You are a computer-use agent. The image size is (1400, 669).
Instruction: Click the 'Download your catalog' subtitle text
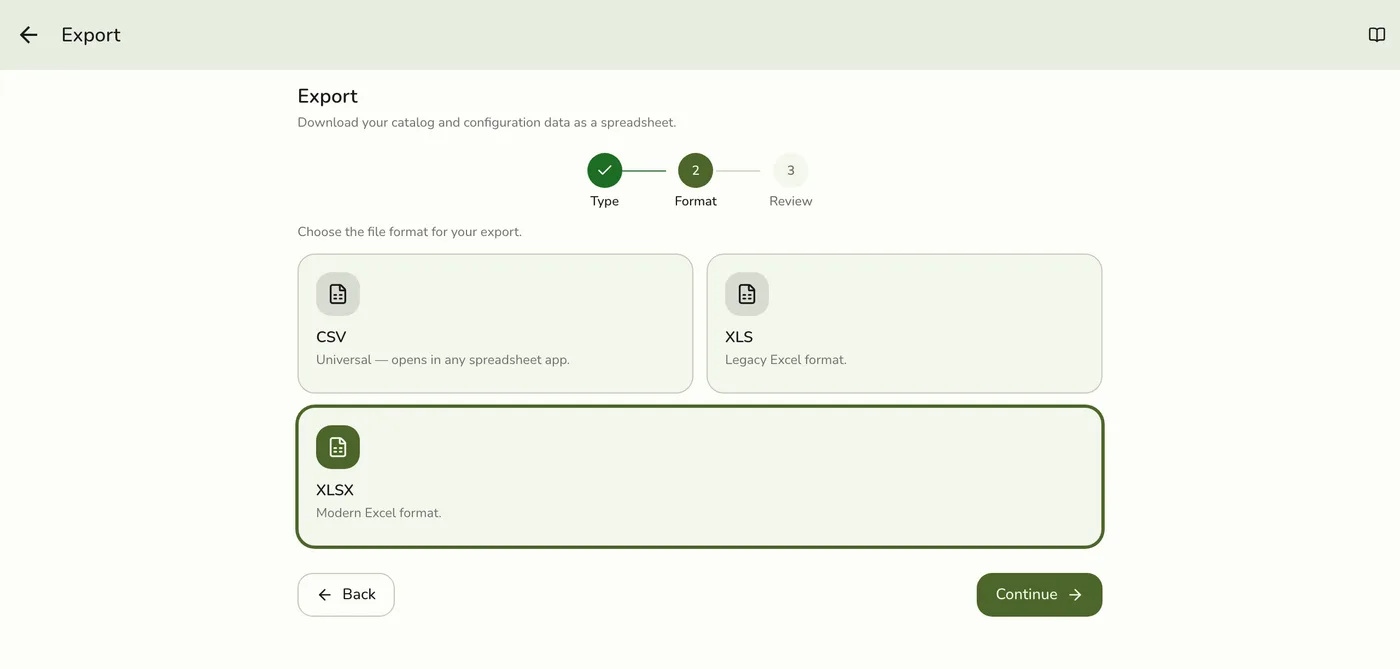(487, 123)
